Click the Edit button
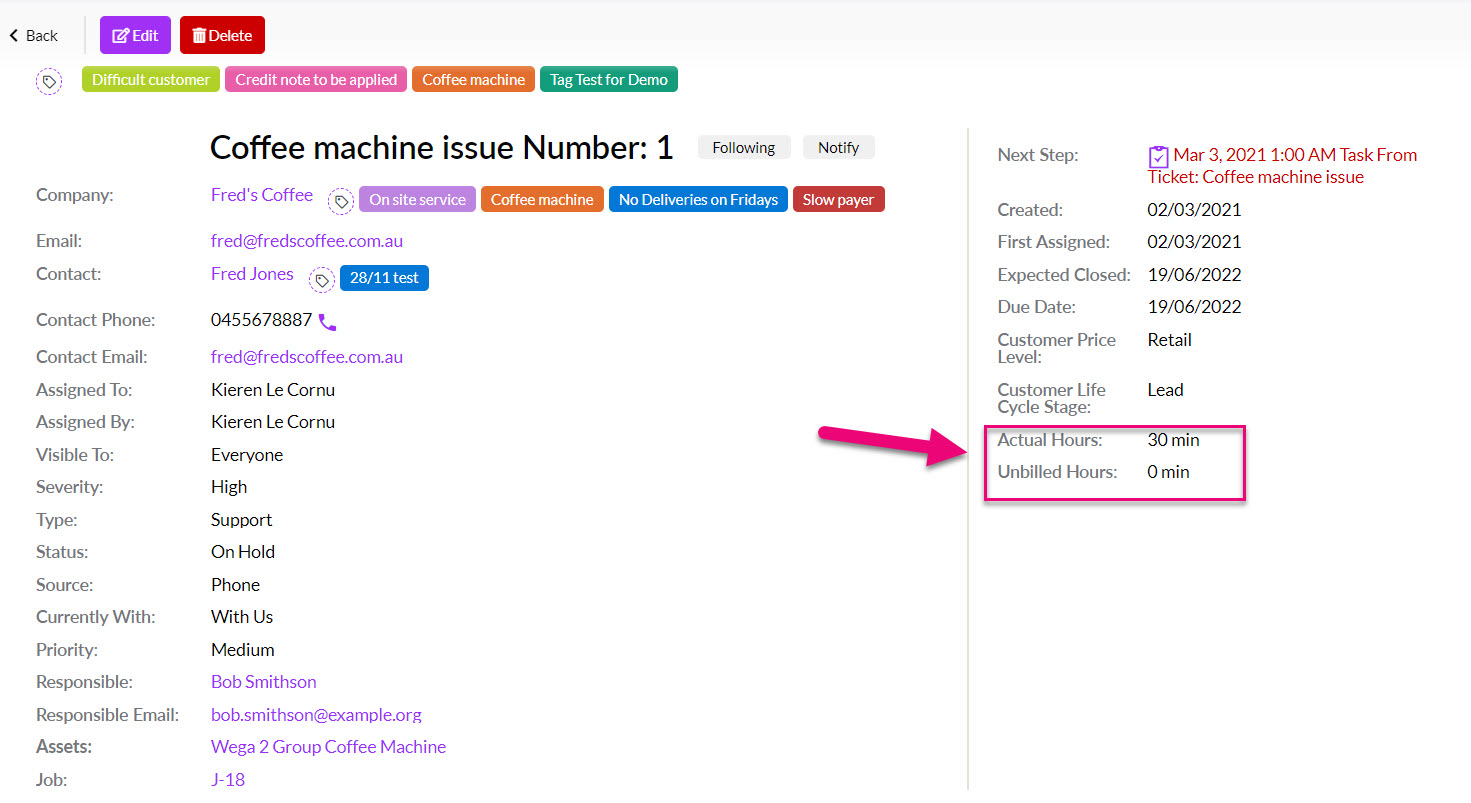This screenshot has width=1471, height=803. 135,35
